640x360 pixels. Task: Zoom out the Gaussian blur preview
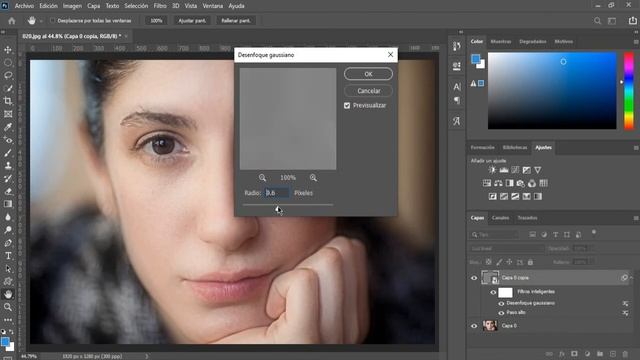(x=262, y=178)
